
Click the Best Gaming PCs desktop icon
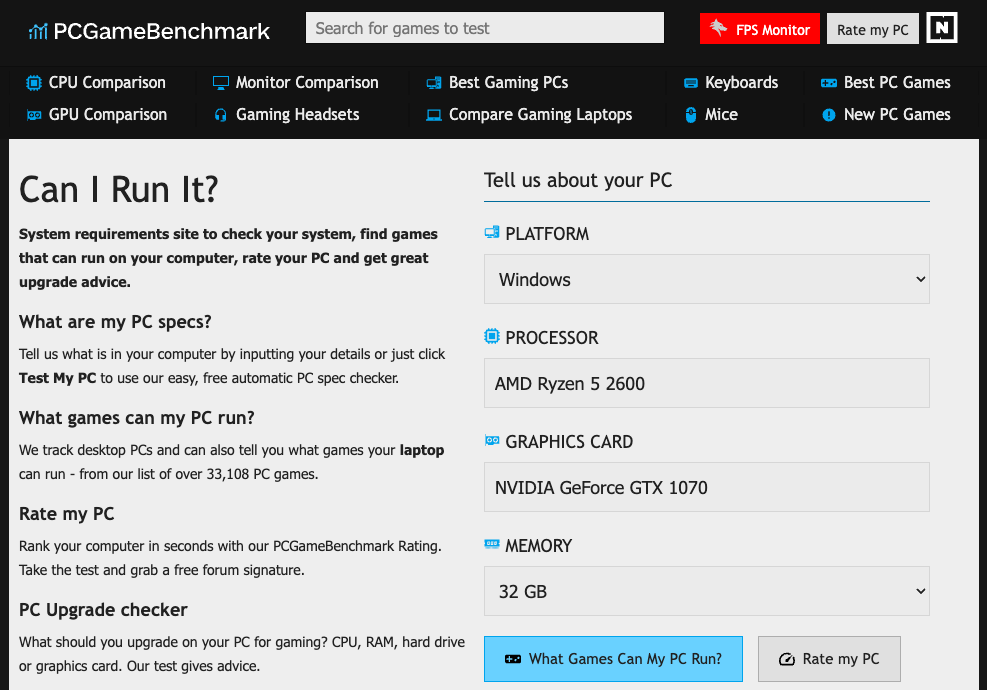pos(434,83)
